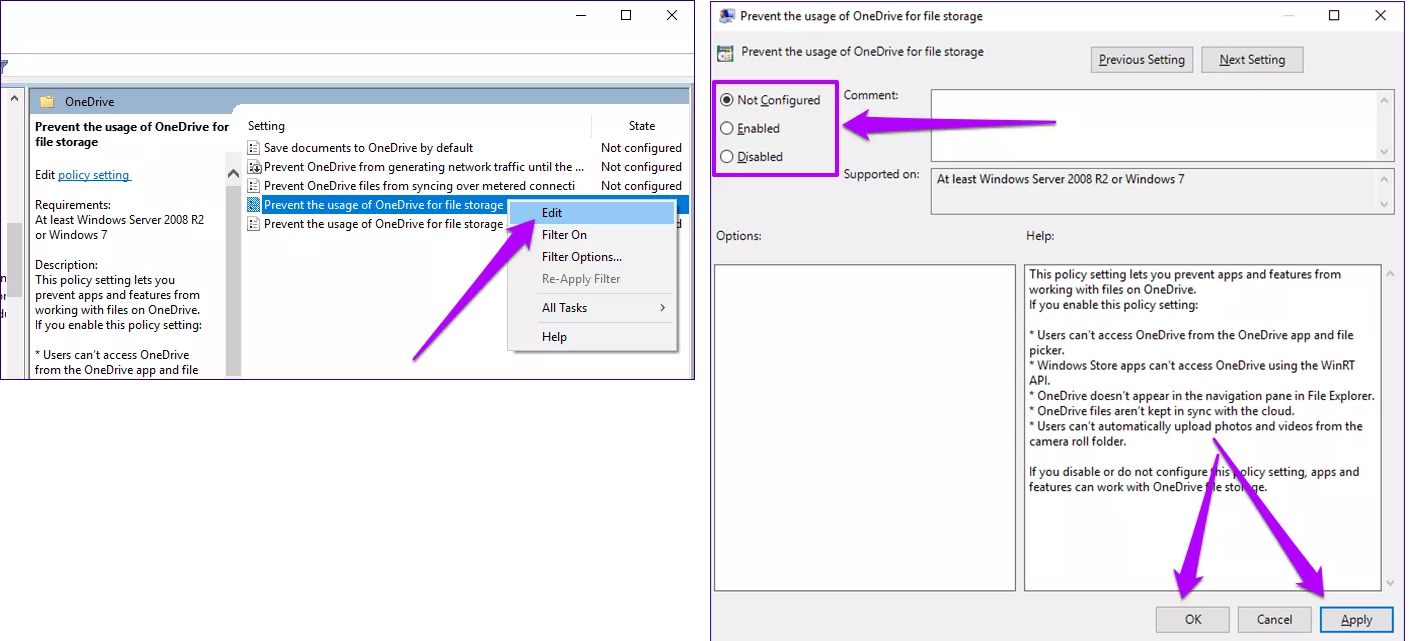The width and height of the screenshot is (1417, 641).
Task: Select Save documents to OneDrive by default
Action: [x=368, y=148]
